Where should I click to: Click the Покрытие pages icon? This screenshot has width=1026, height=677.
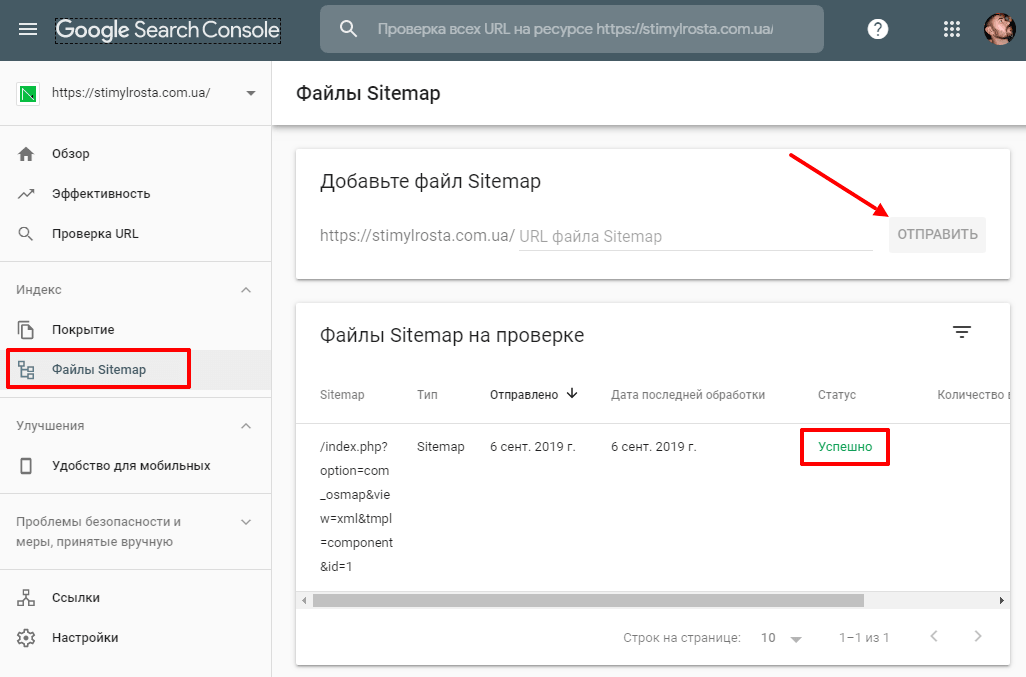pyautogui.click(x=26, y=330)
